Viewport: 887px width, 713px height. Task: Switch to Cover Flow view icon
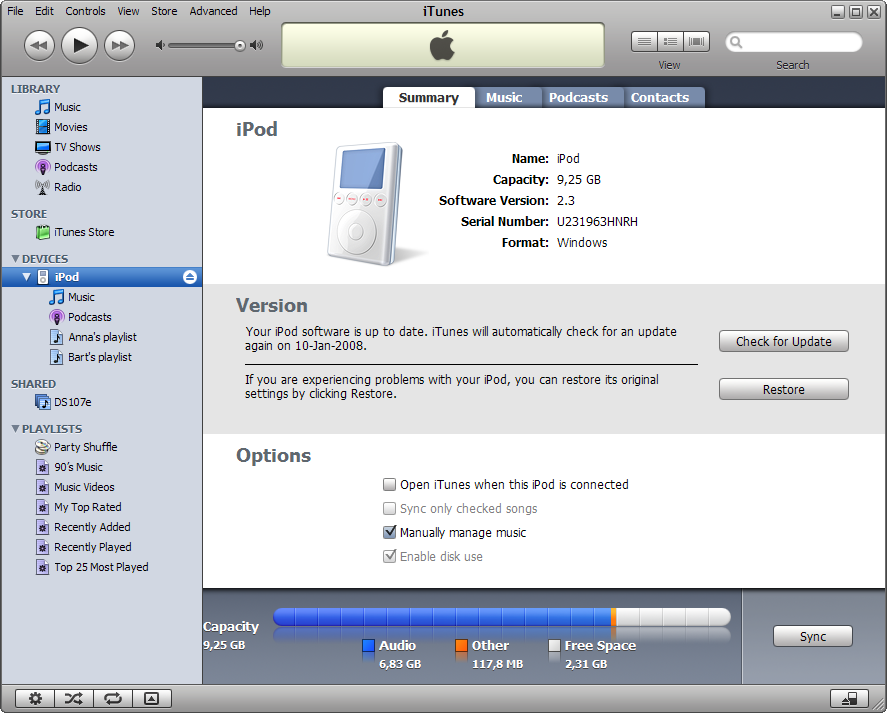pyautogui.click(x=697, y=41)
